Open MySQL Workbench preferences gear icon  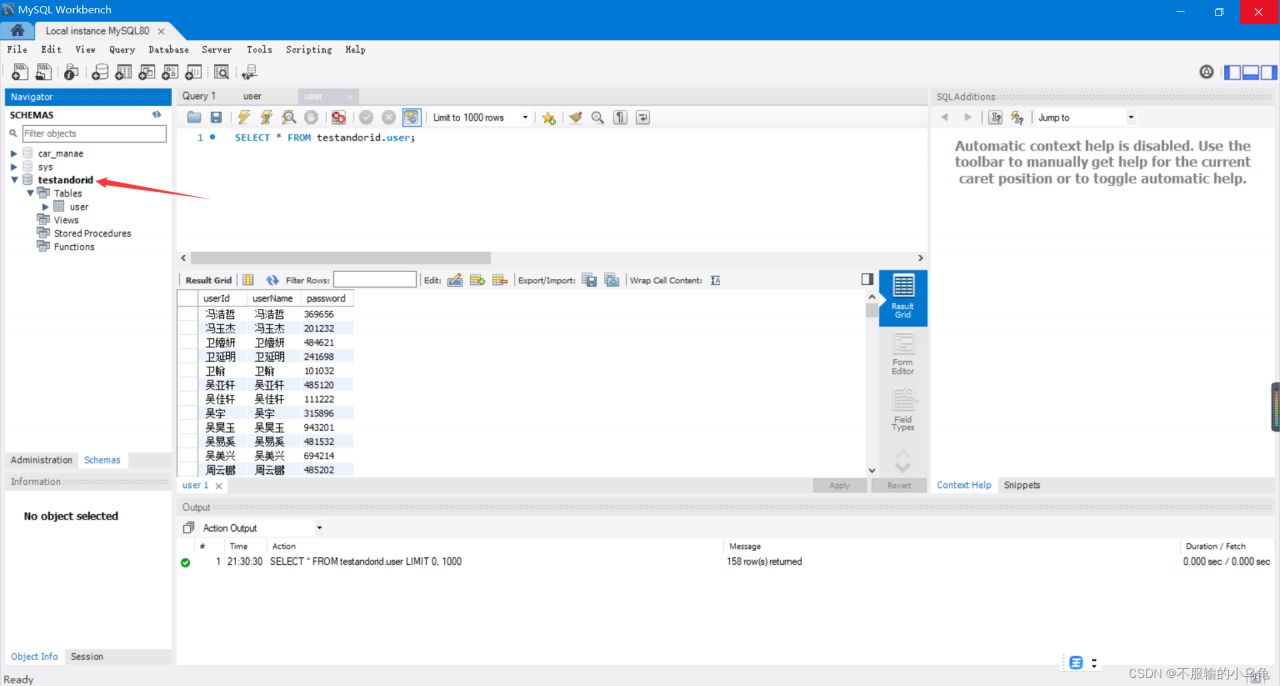point(1207,72)
